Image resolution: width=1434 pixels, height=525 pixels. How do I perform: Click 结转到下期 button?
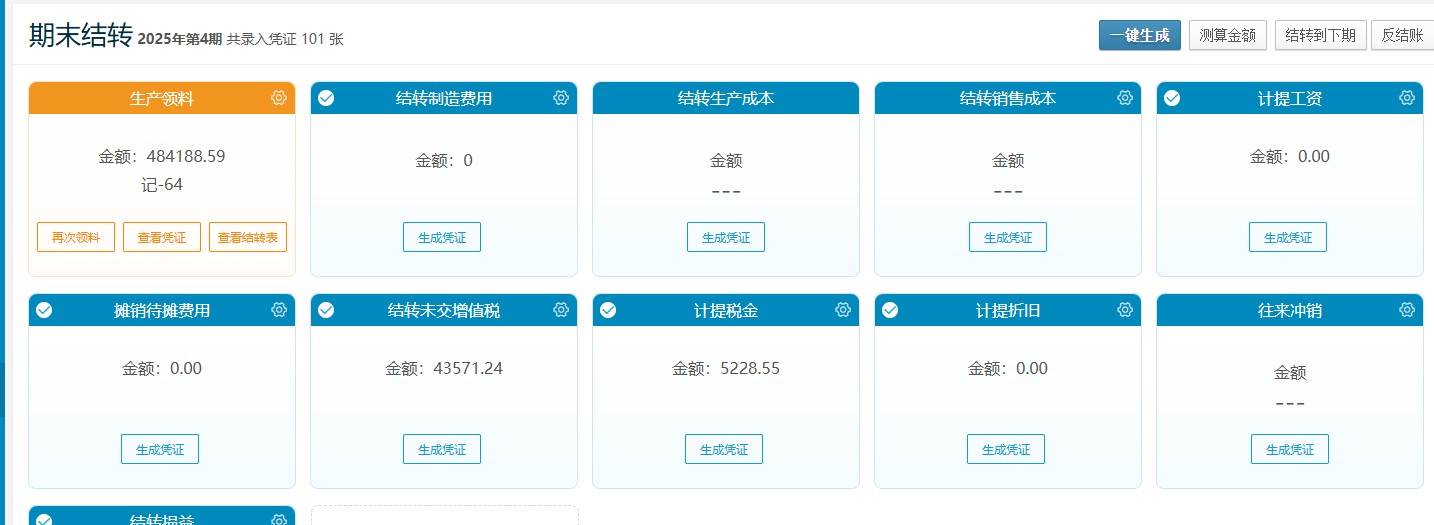[x=1320, y=35]
